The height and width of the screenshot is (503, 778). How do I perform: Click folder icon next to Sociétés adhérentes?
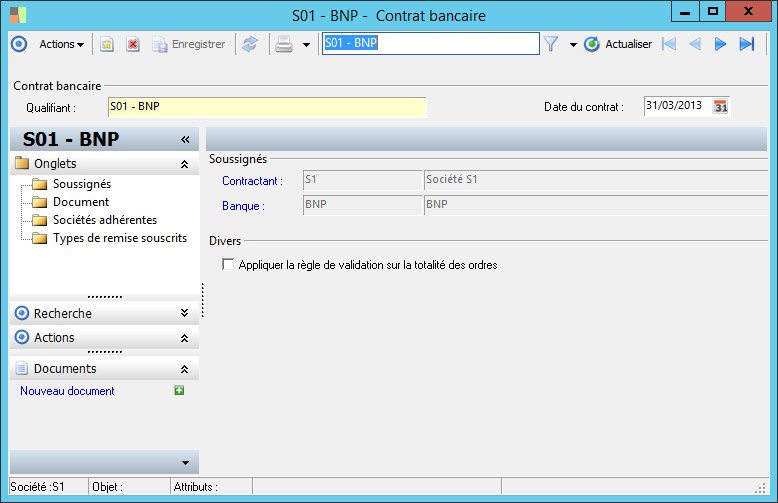pyautogui.click(x=40, y=220)
